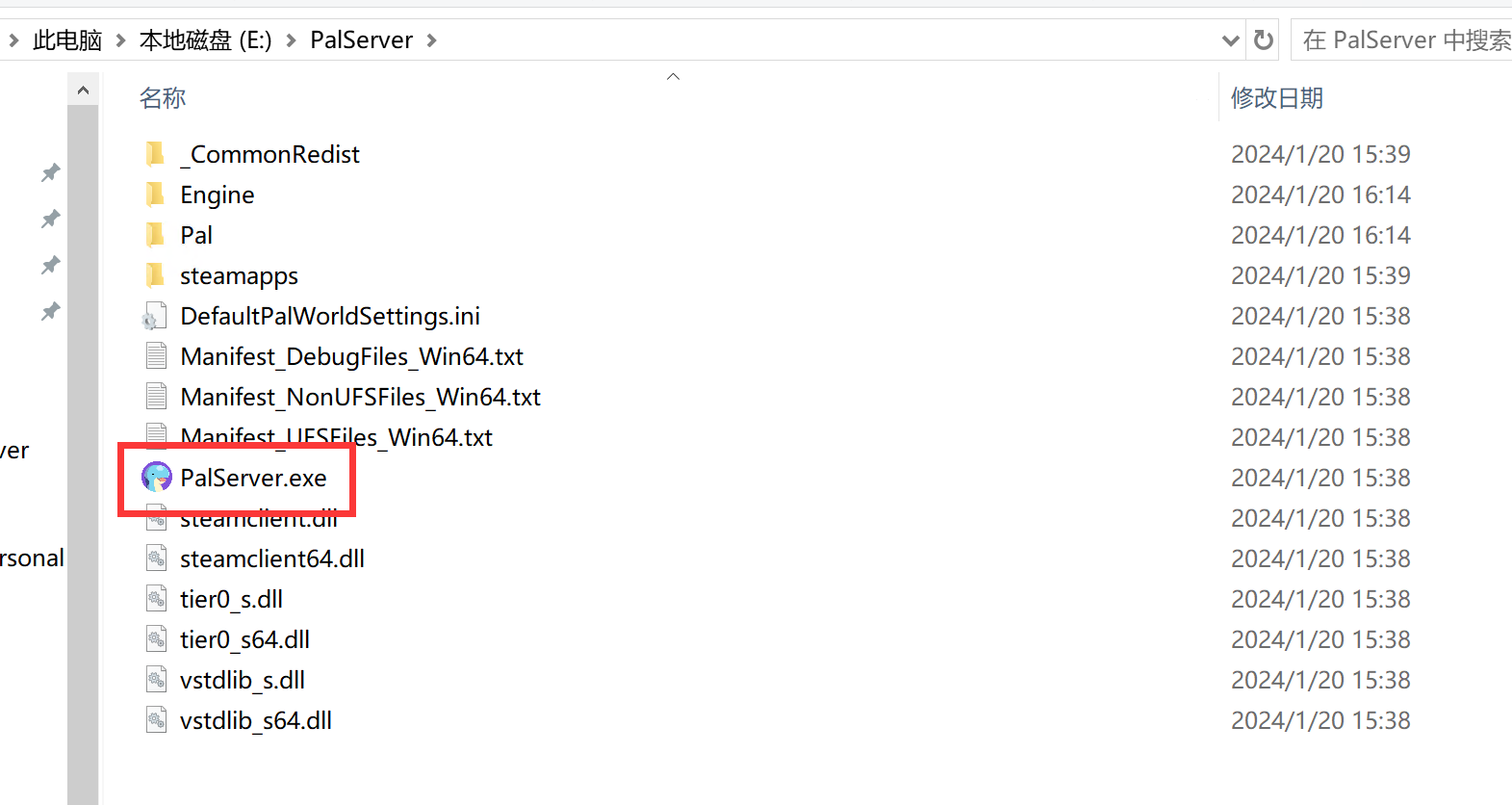The image size is (1512, 805).
Task: Select the steamapps folder icon
Action: (155, 275)
